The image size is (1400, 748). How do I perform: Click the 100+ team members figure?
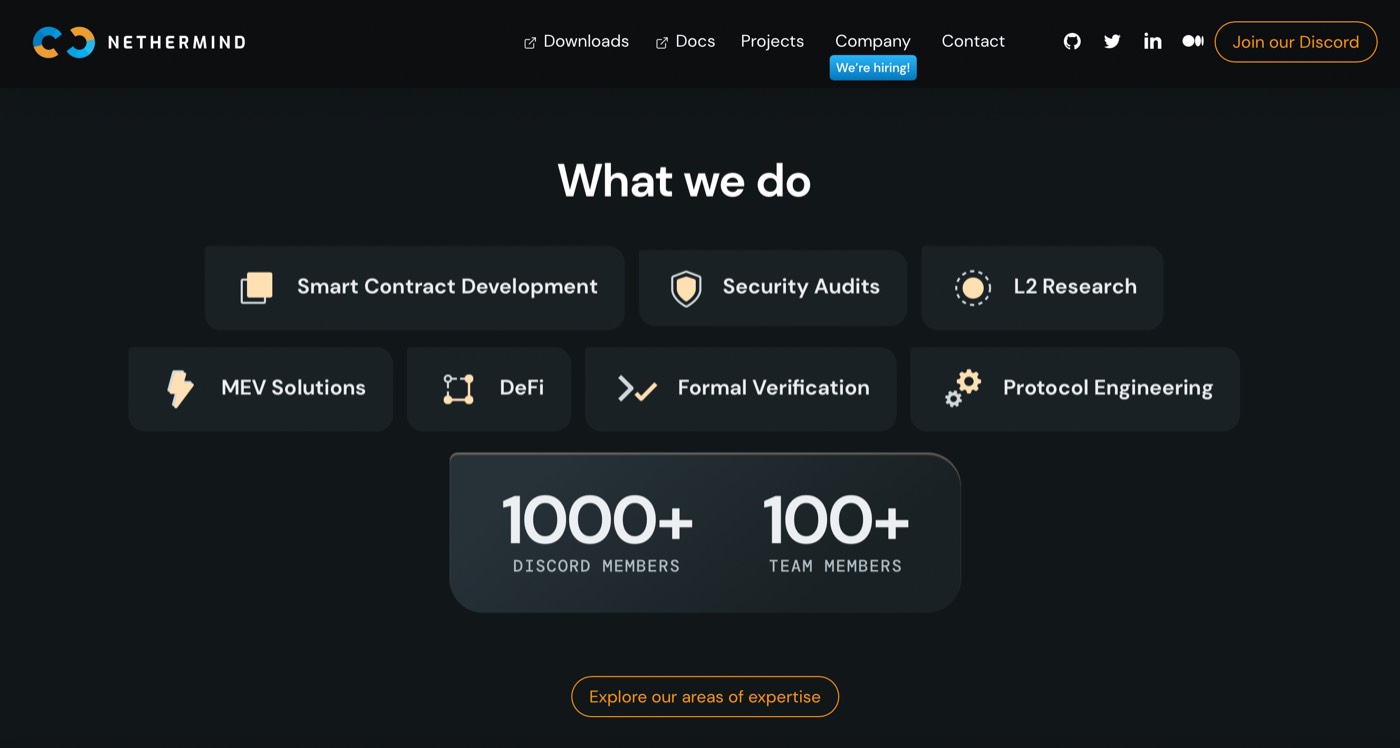coord(836,521)
